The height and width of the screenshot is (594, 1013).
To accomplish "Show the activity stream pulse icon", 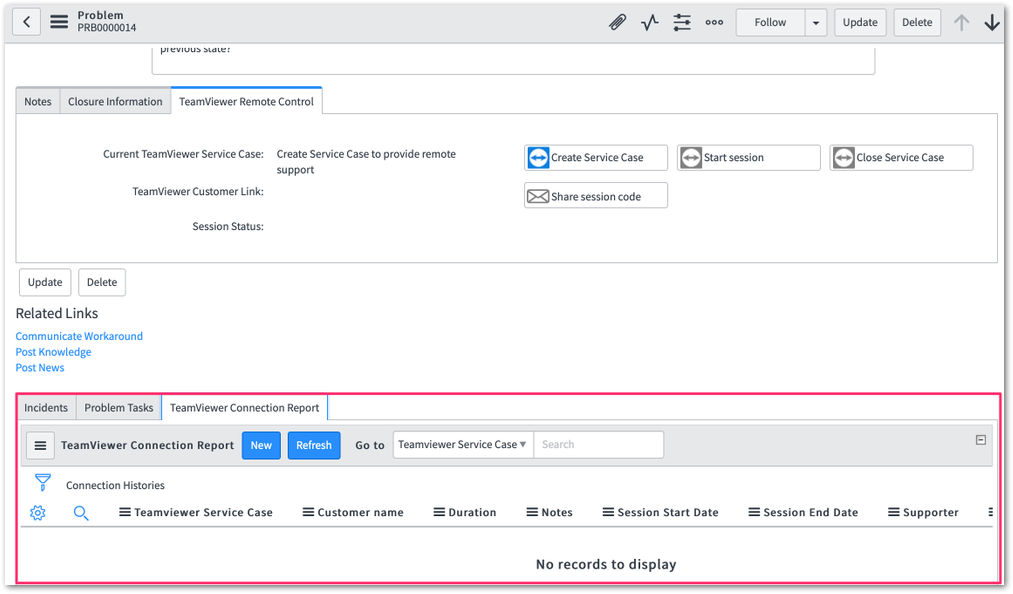I will pyautogui.click(x=649, y=23).
